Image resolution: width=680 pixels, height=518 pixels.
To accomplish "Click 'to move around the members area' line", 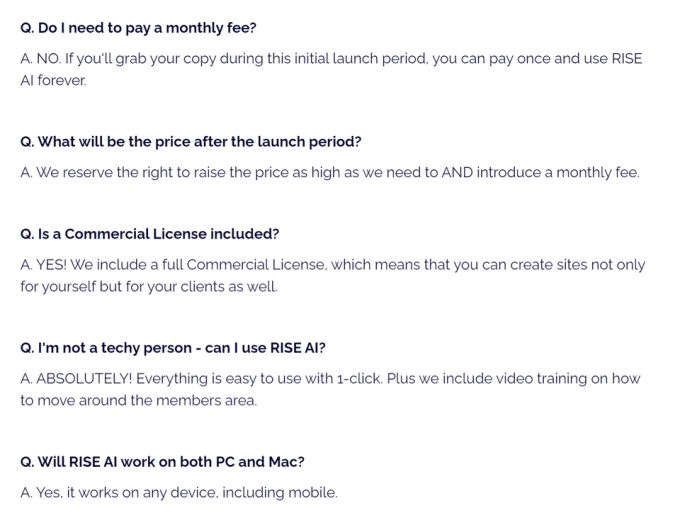I will (x=138, y=400).
